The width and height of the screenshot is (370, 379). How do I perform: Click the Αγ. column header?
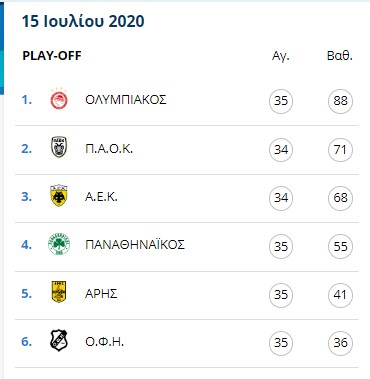[x=281, y=56]
